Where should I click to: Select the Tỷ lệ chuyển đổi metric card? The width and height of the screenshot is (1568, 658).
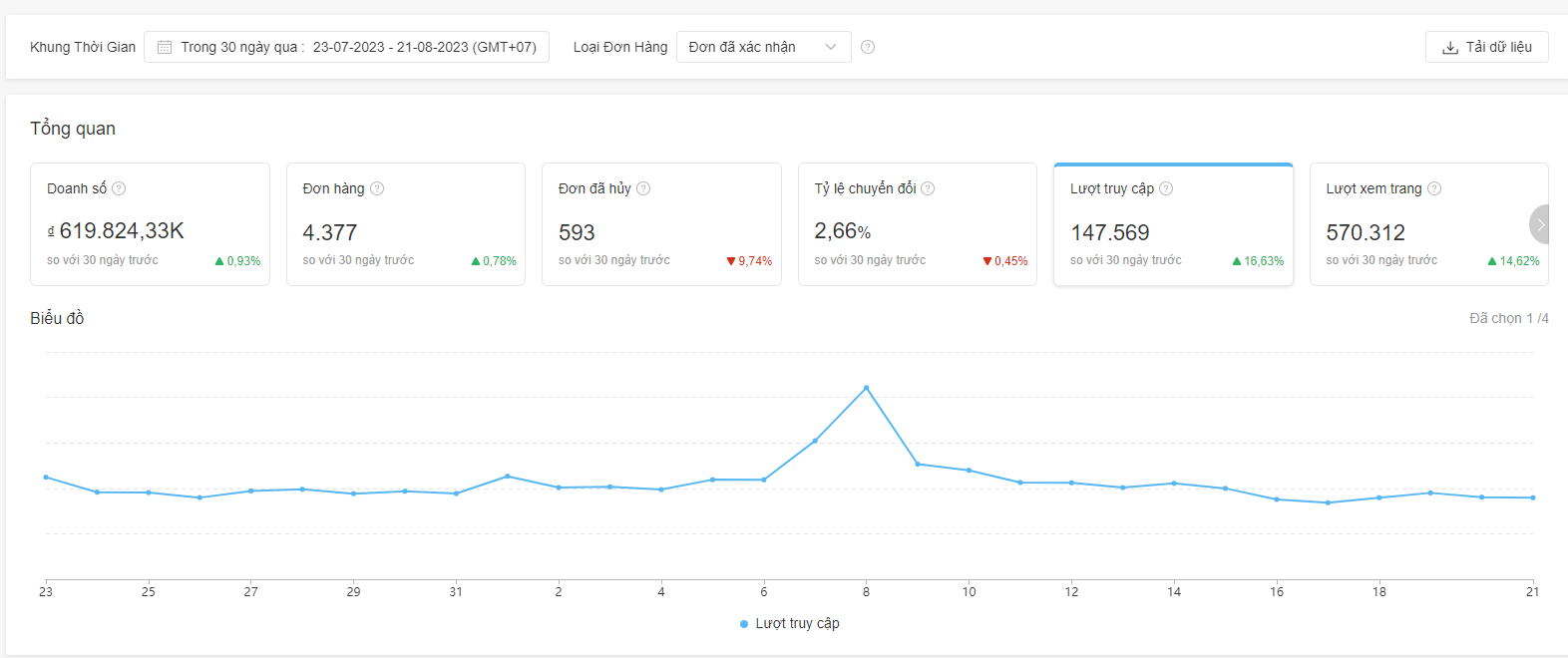pyautogui.click(x=918, y=224)
